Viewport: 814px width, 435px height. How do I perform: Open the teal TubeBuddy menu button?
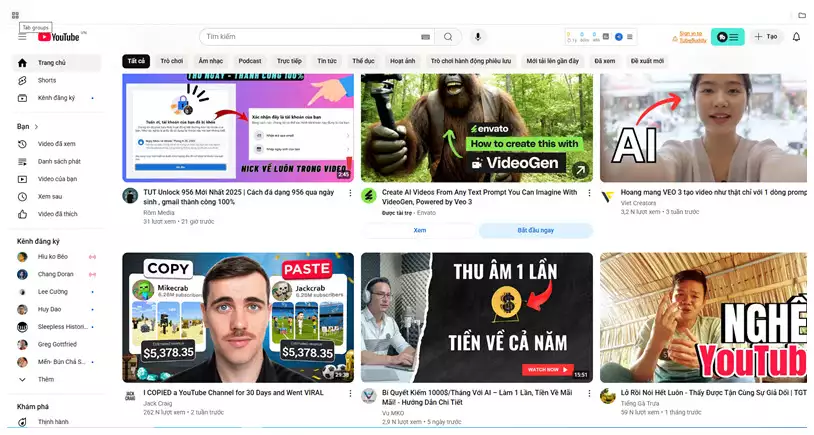pos(727,37)
